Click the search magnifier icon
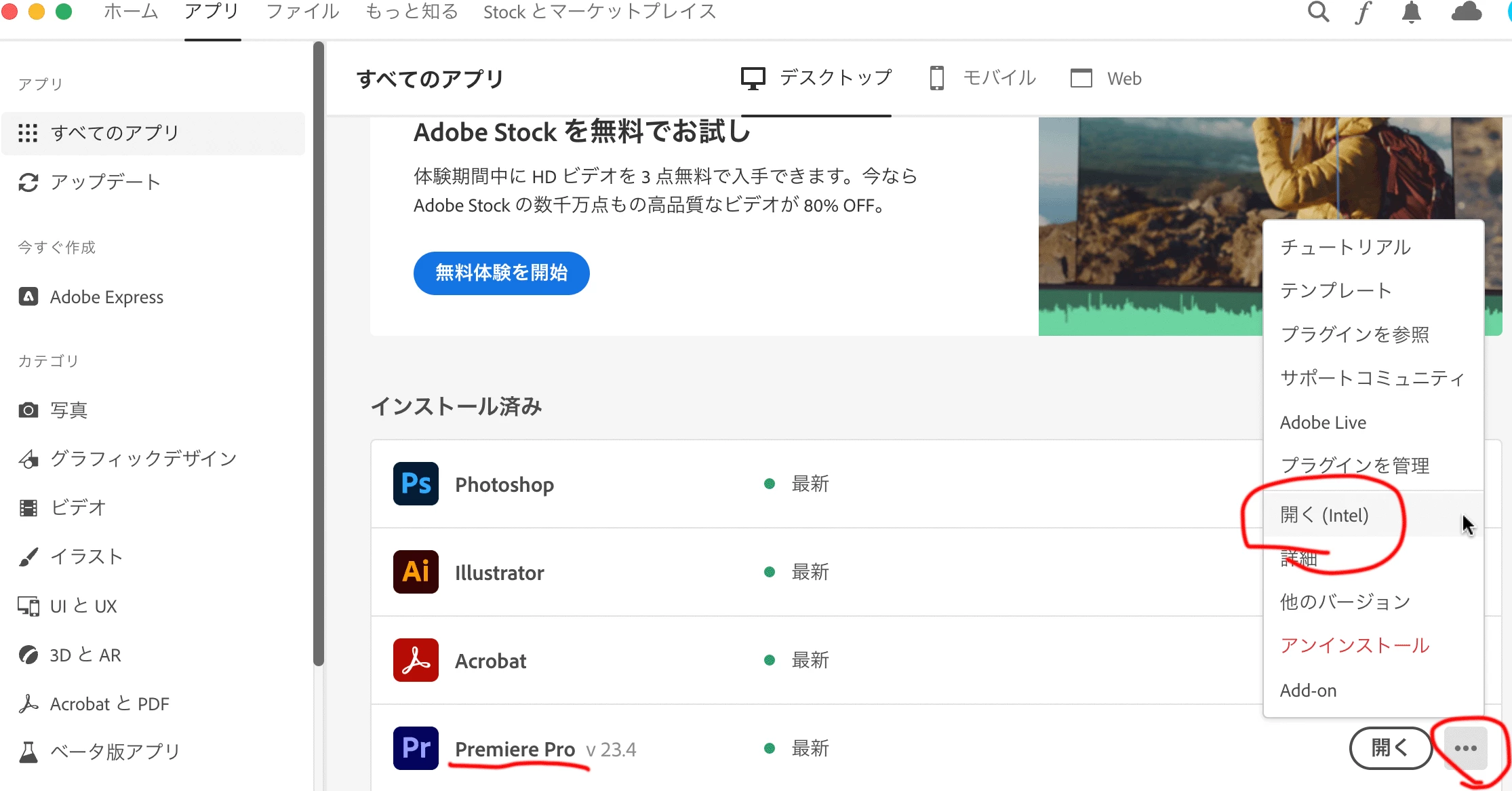1512x791 pixels. tap(1317, 12)
